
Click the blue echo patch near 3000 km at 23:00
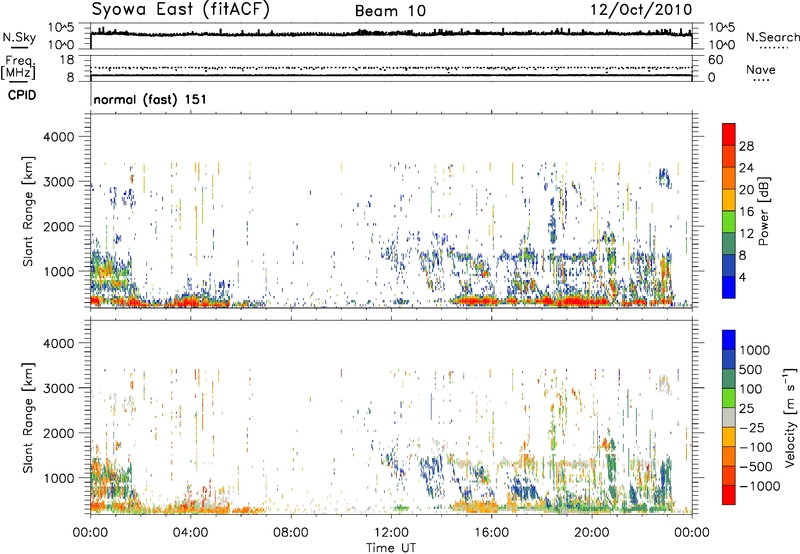[x=664, y=178]
